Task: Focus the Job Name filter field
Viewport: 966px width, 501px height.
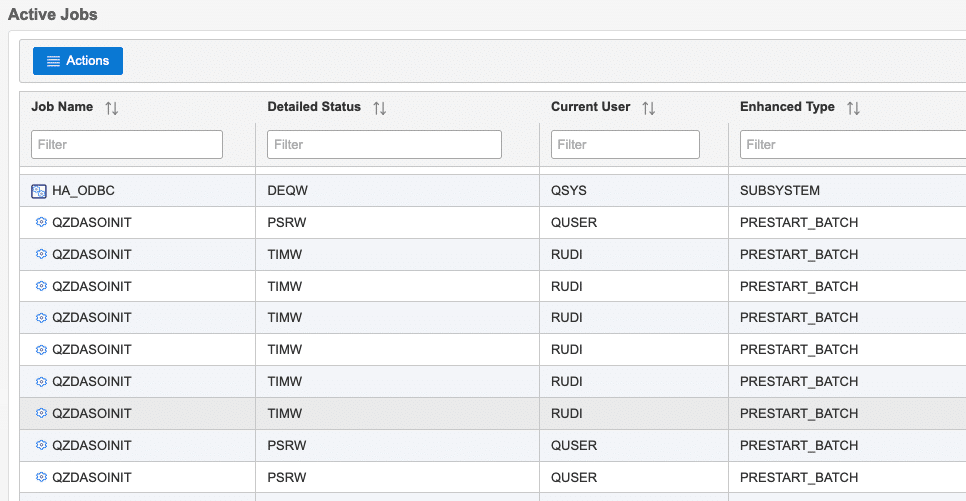Action: 127,144
